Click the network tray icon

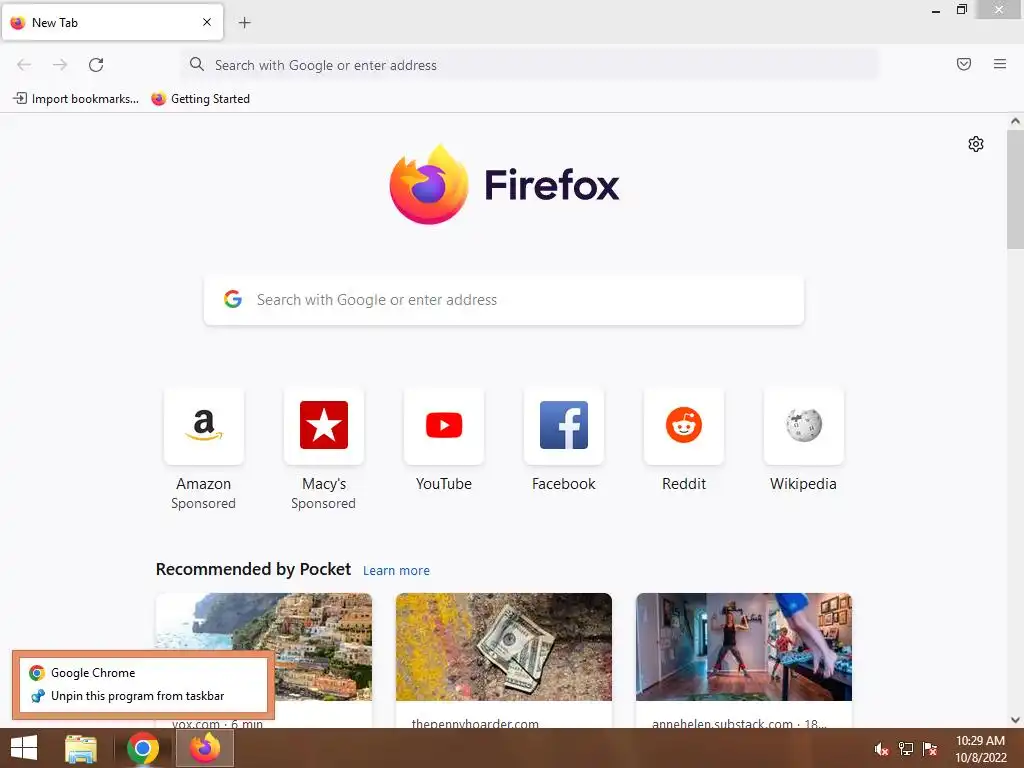(906, 749)
